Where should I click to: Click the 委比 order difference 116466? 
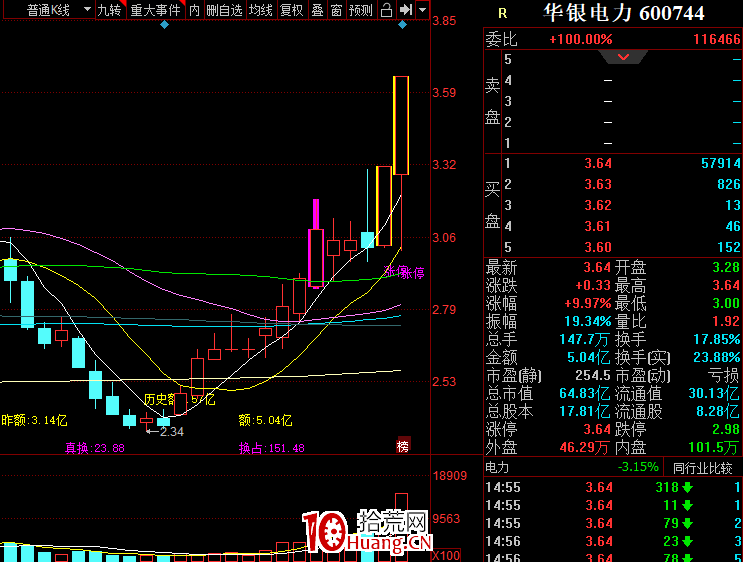tap(716, 39)
